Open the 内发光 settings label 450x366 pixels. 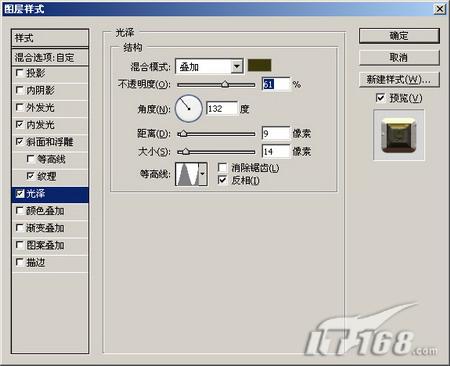tap(40, 125)
